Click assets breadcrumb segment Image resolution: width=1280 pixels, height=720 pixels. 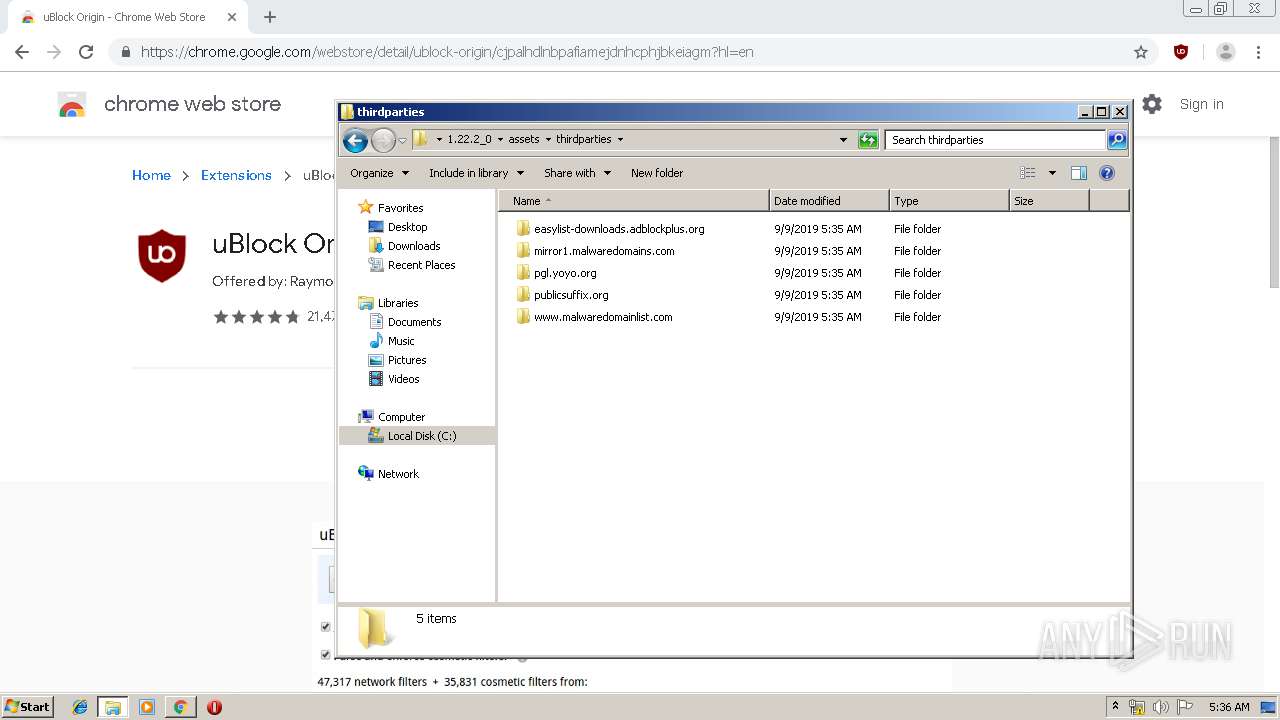(x=524, y=140)
